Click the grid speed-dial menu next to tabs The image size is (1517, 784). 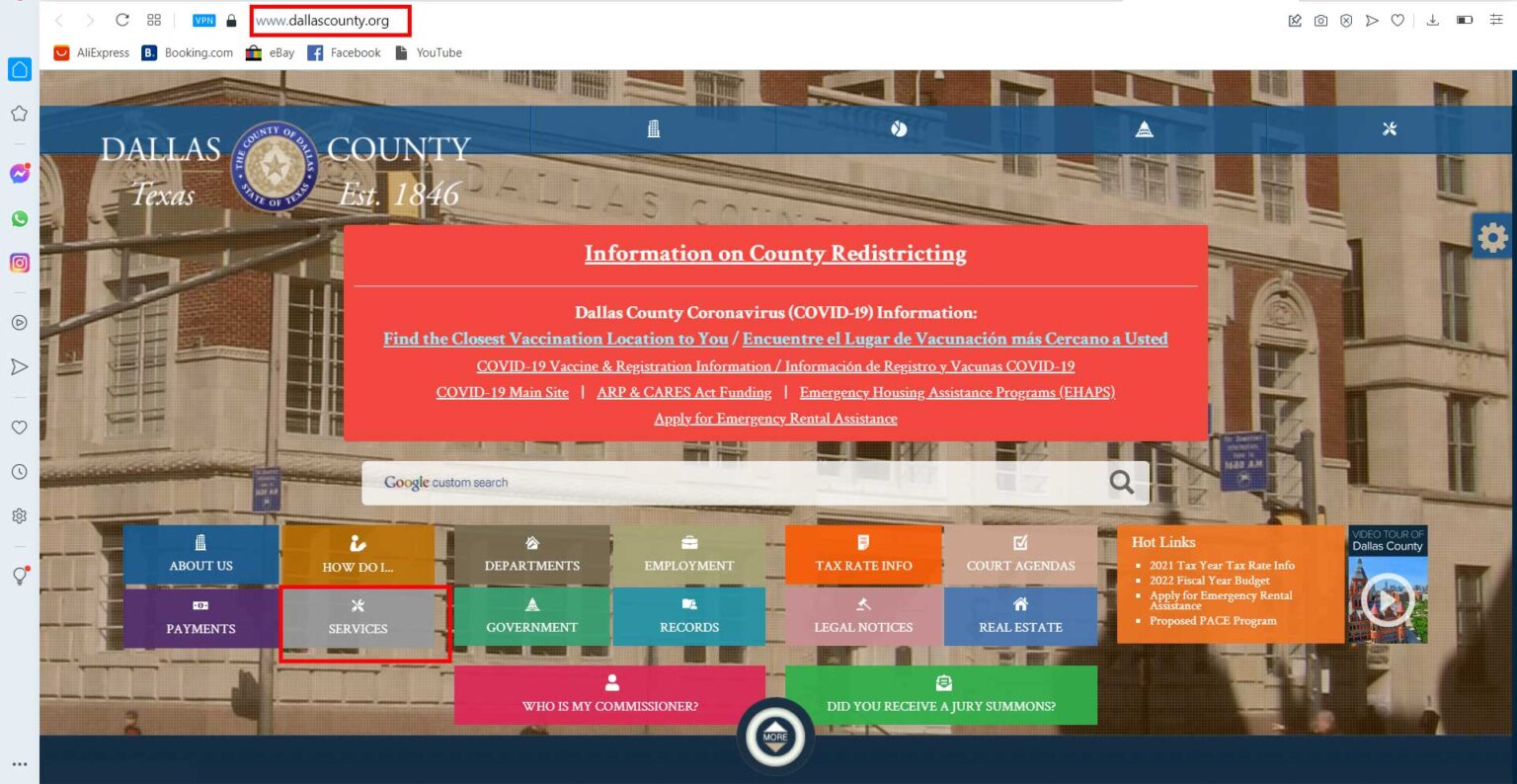click(x=153, y=20)
